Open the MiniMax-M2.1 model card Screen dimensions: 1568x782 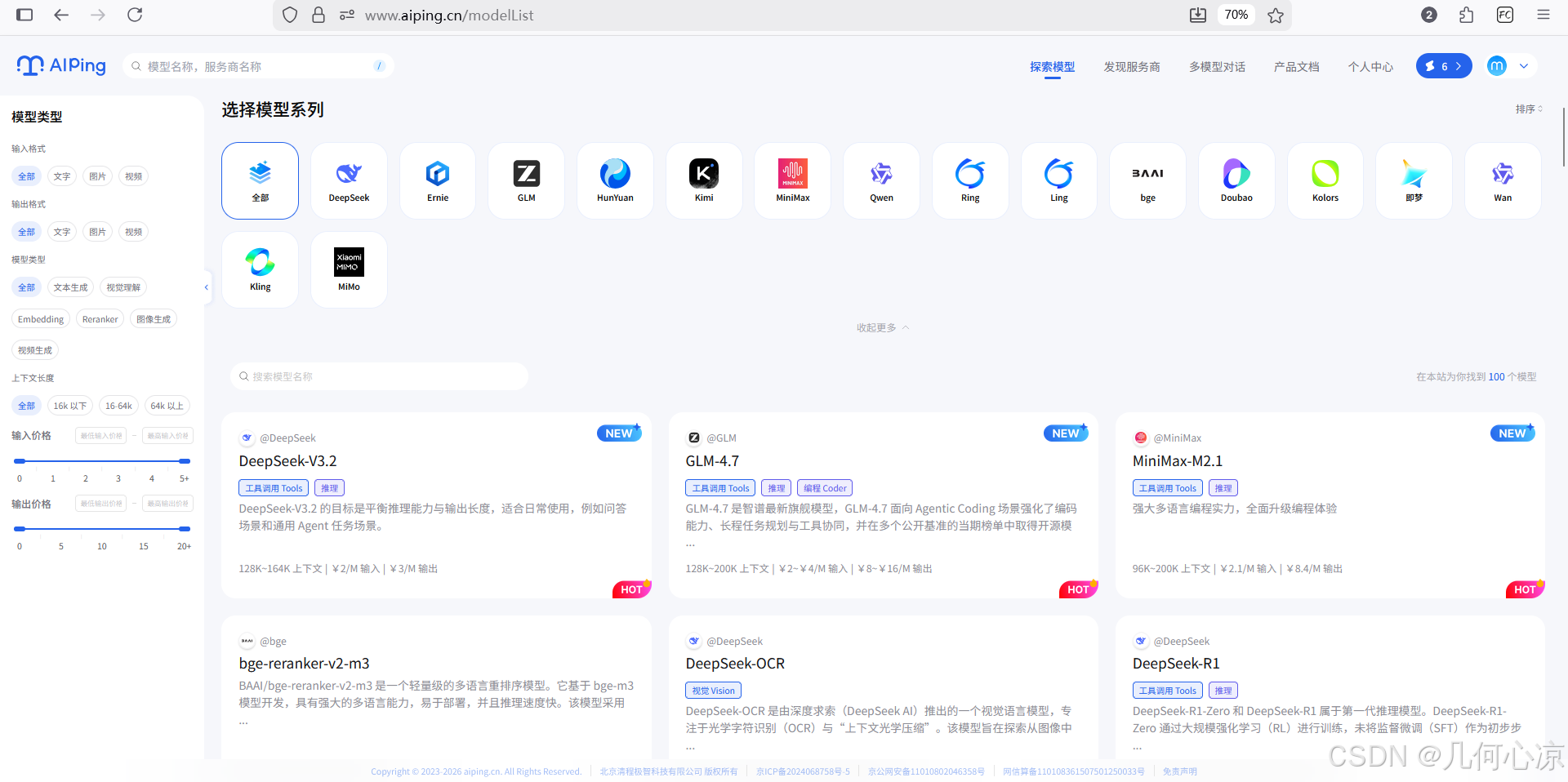[1330, 505]
